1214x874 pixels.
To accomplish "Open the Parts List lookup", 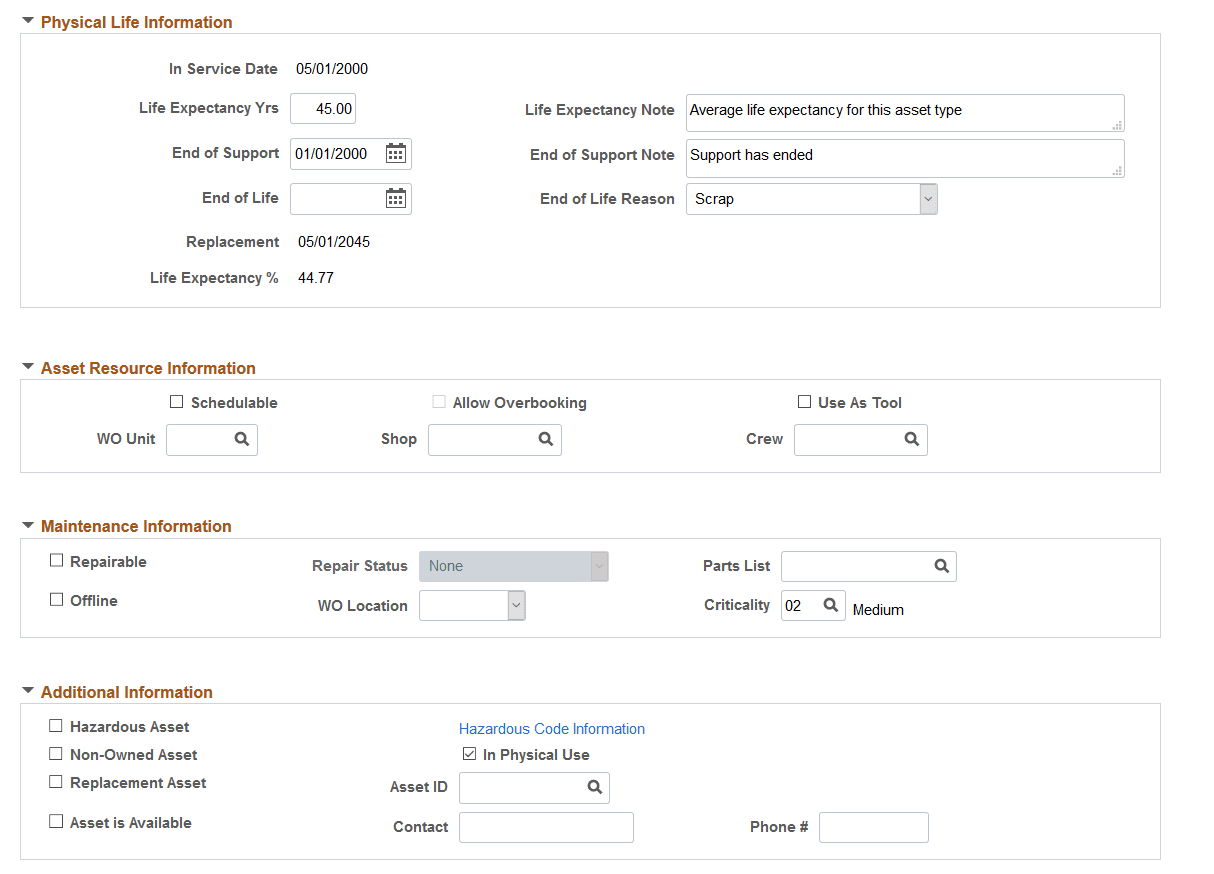I will coord(941,566).
